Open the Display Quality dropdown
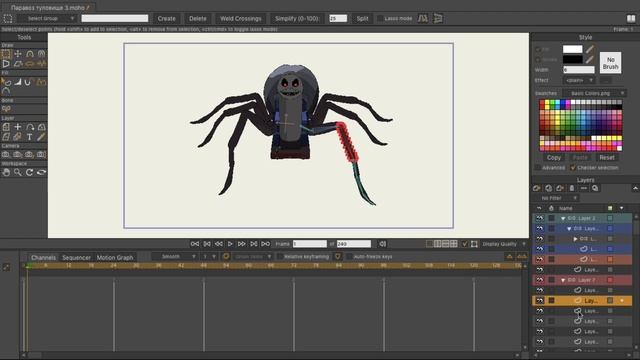This screenshot has height=360, width=640. (504, 244)
